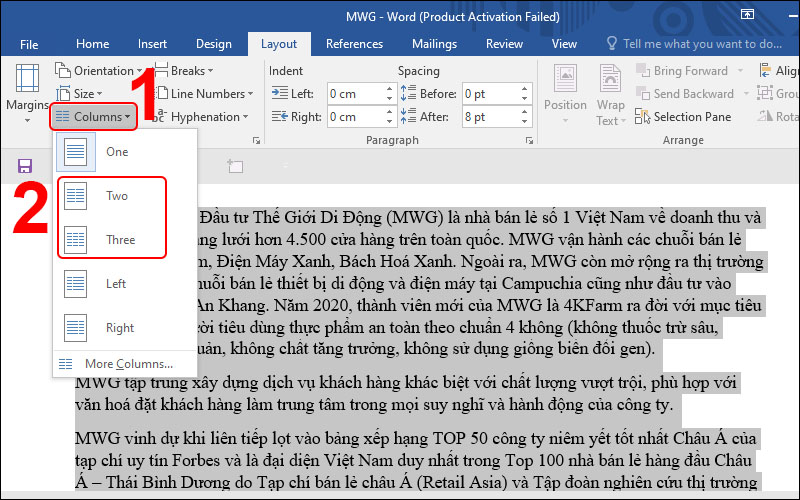
Task: Click paragraph starting 'MWG vinh dự'
Action: (416, 460)
